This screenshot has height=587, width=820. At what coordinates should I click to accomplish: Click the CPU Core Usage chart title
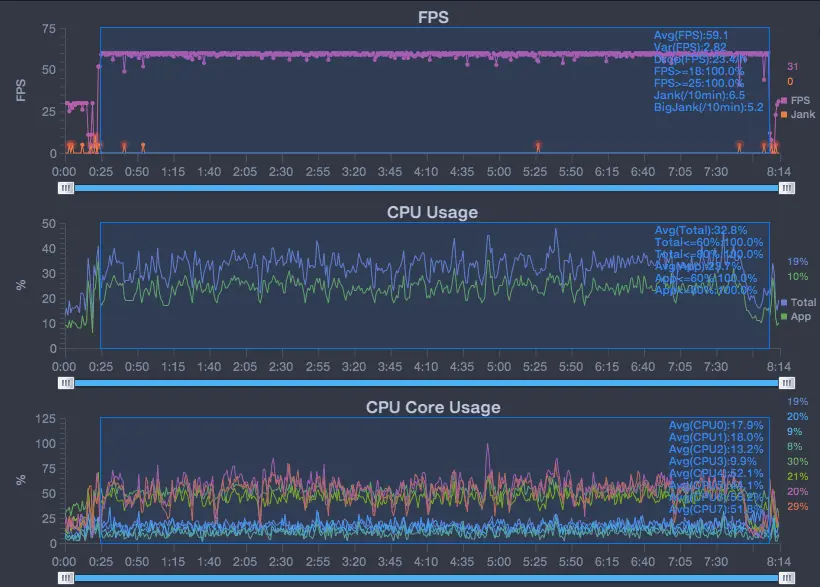432,407
